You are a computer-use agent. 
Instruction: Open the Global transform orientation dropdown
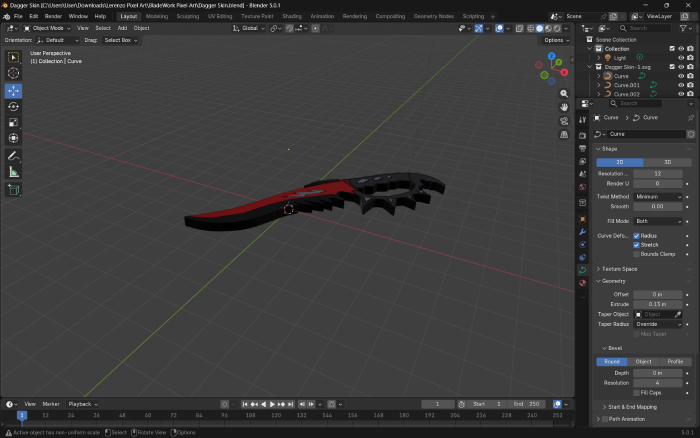(249, 28)
